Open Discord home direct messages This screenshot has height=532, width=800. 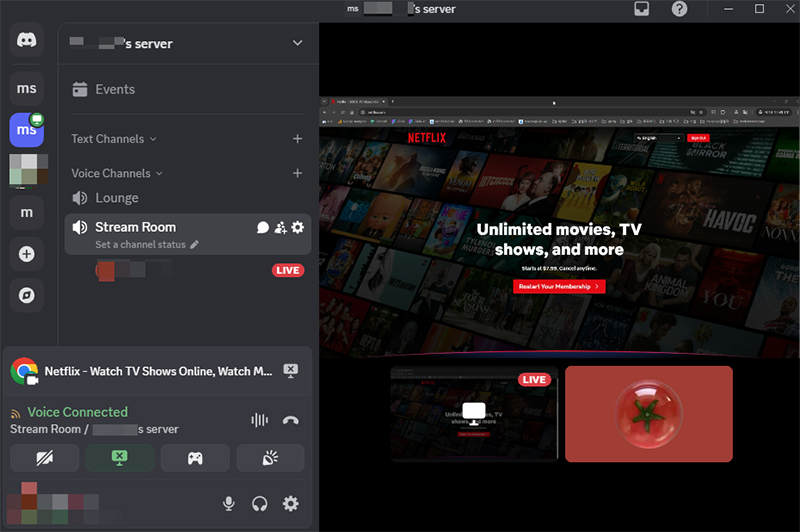[27, 40]
